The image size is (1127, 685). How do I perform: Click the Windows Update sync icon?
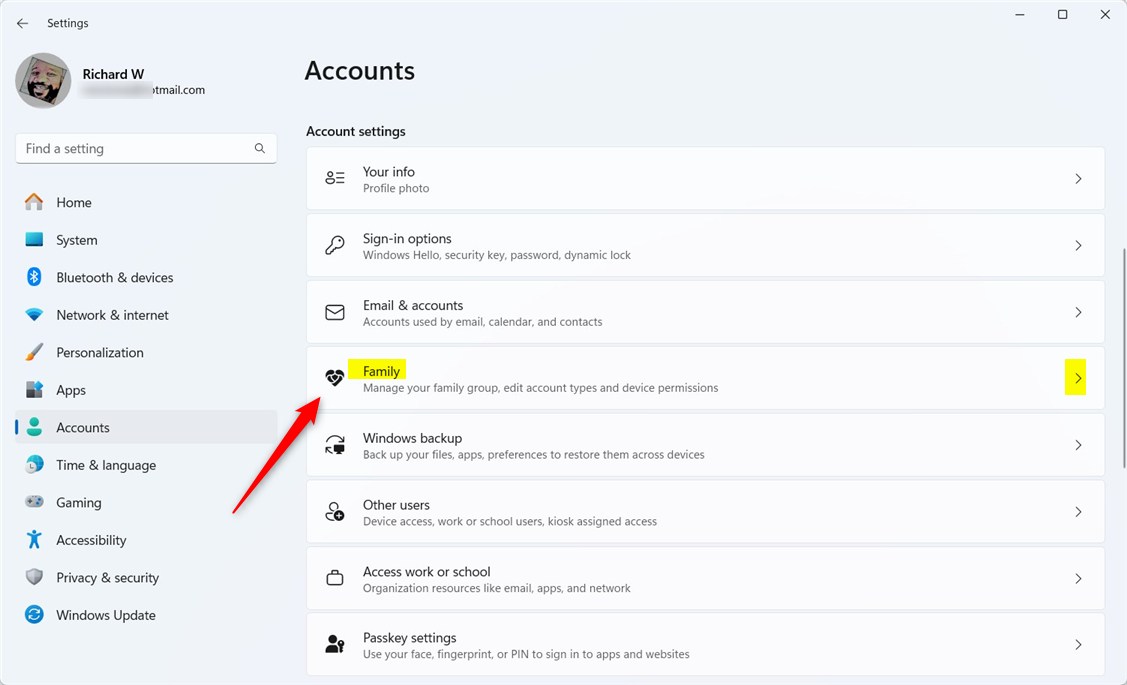coord(34,615)
